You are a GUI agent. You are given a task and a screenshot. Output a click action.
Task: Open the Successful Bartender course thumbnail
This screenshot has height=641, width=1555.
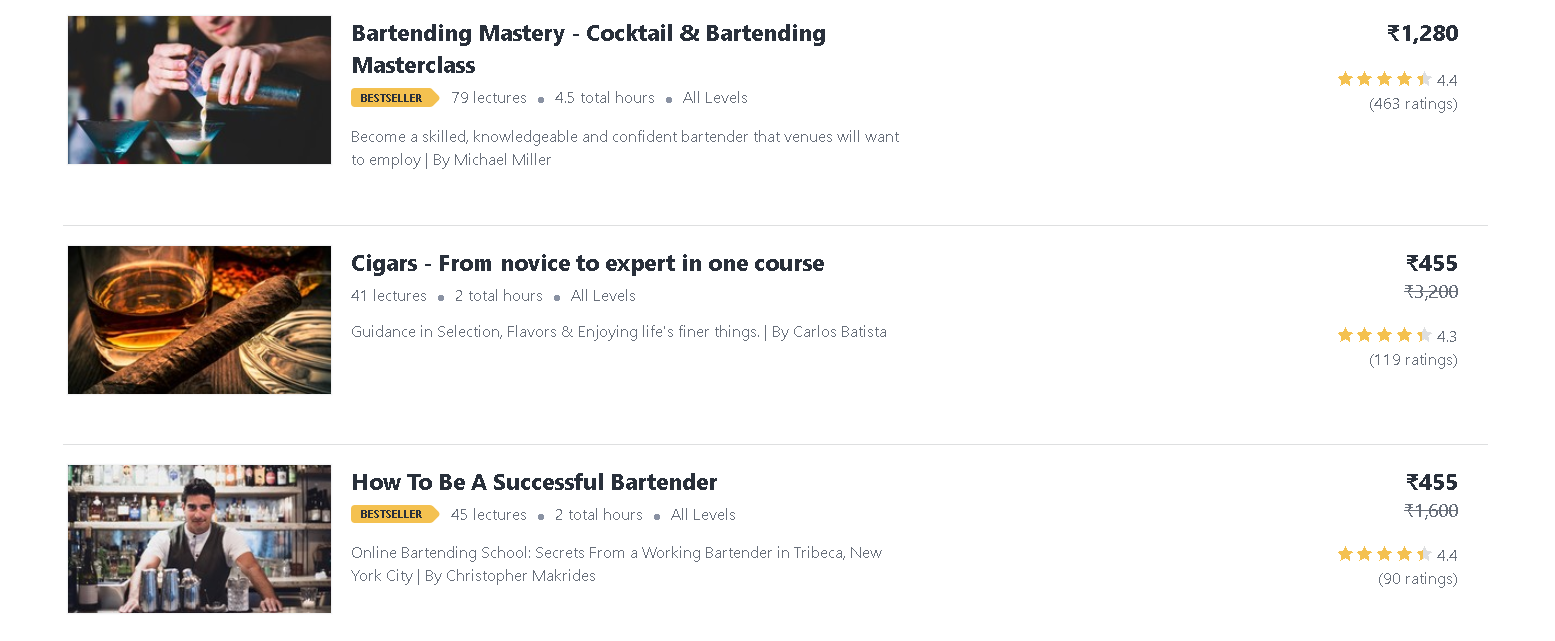199,539
